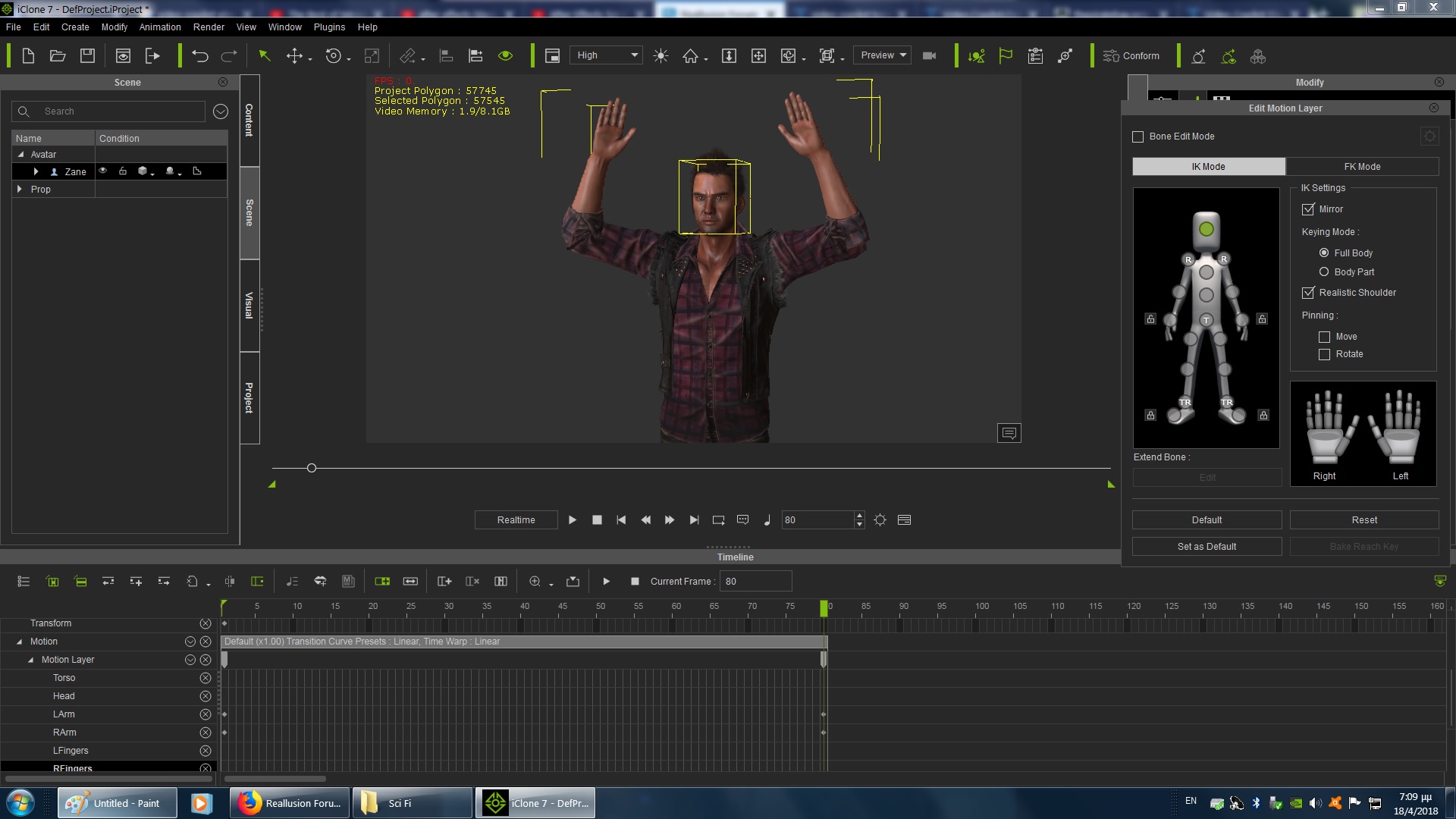Click the sun light toggle icon
The height and width of the screenshot is (819, 1456).
(661, 55)
